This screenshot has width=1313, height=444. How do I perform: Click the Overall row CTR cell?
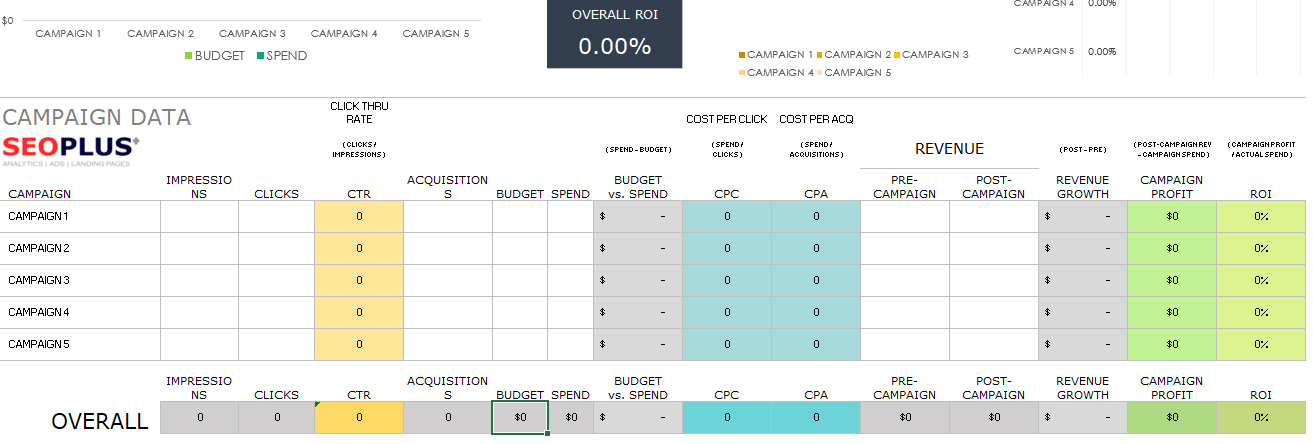point(359,417)
